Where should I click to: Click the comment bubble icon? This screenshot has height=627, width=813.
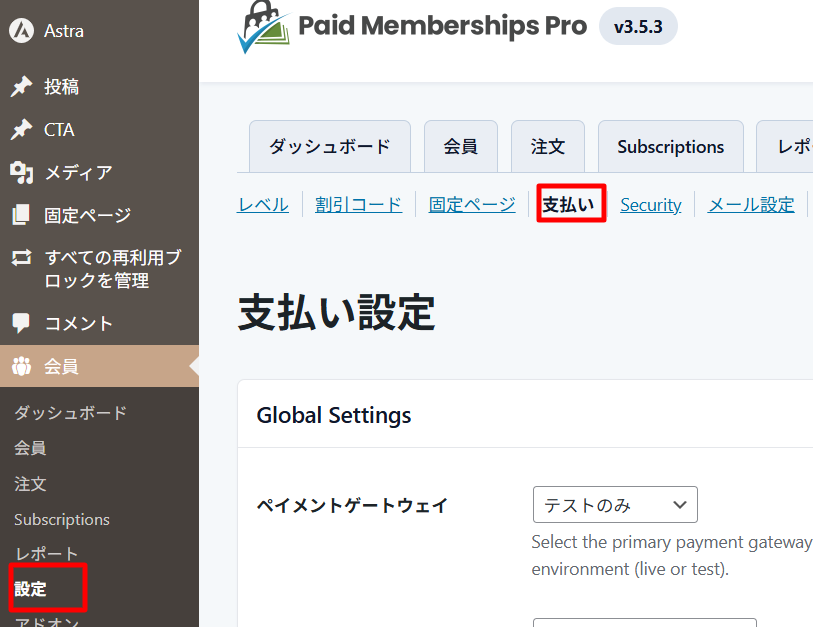tap(21, 323)
